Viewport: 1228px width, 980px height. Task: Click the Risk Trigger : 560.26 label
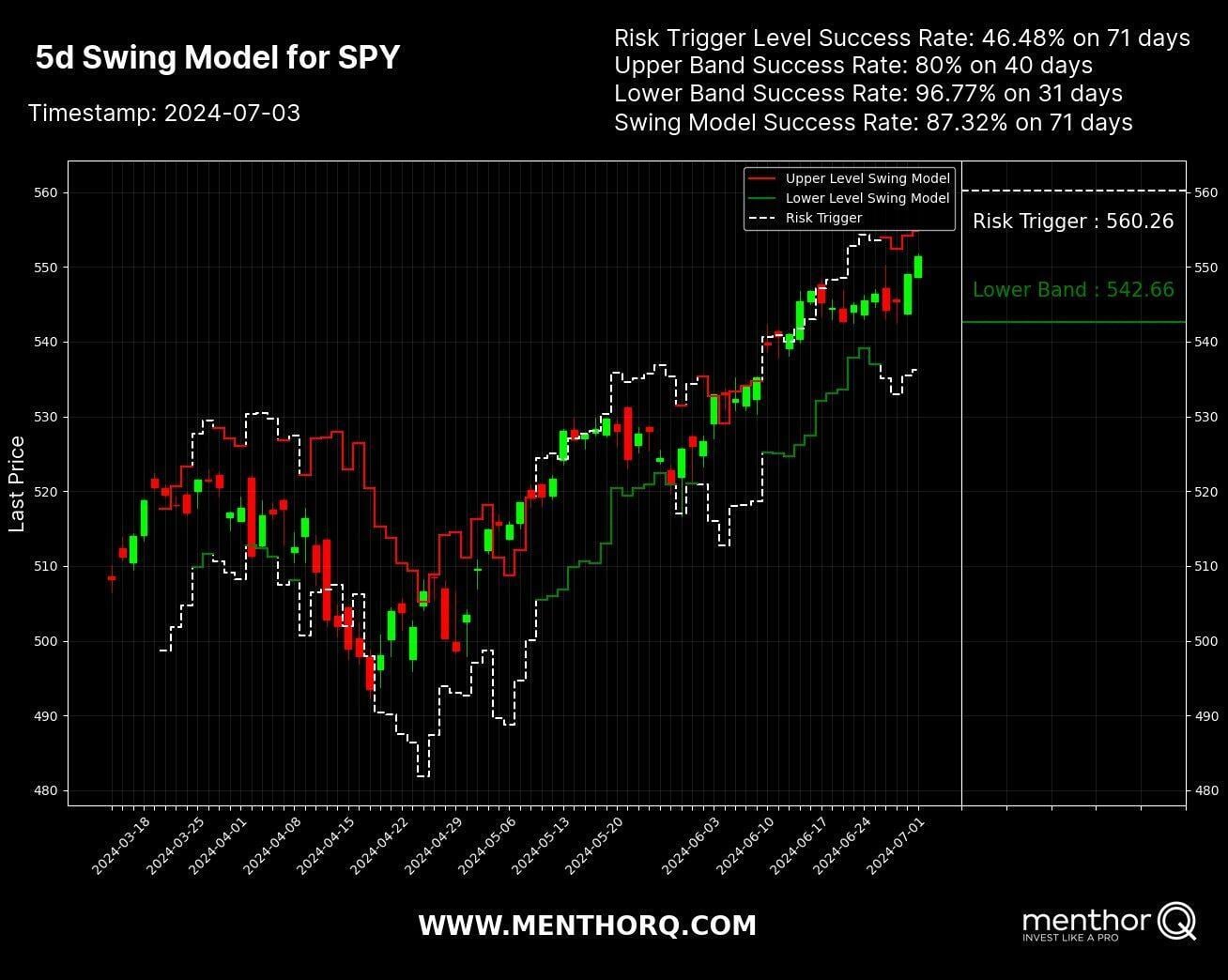pos(1073,222)
